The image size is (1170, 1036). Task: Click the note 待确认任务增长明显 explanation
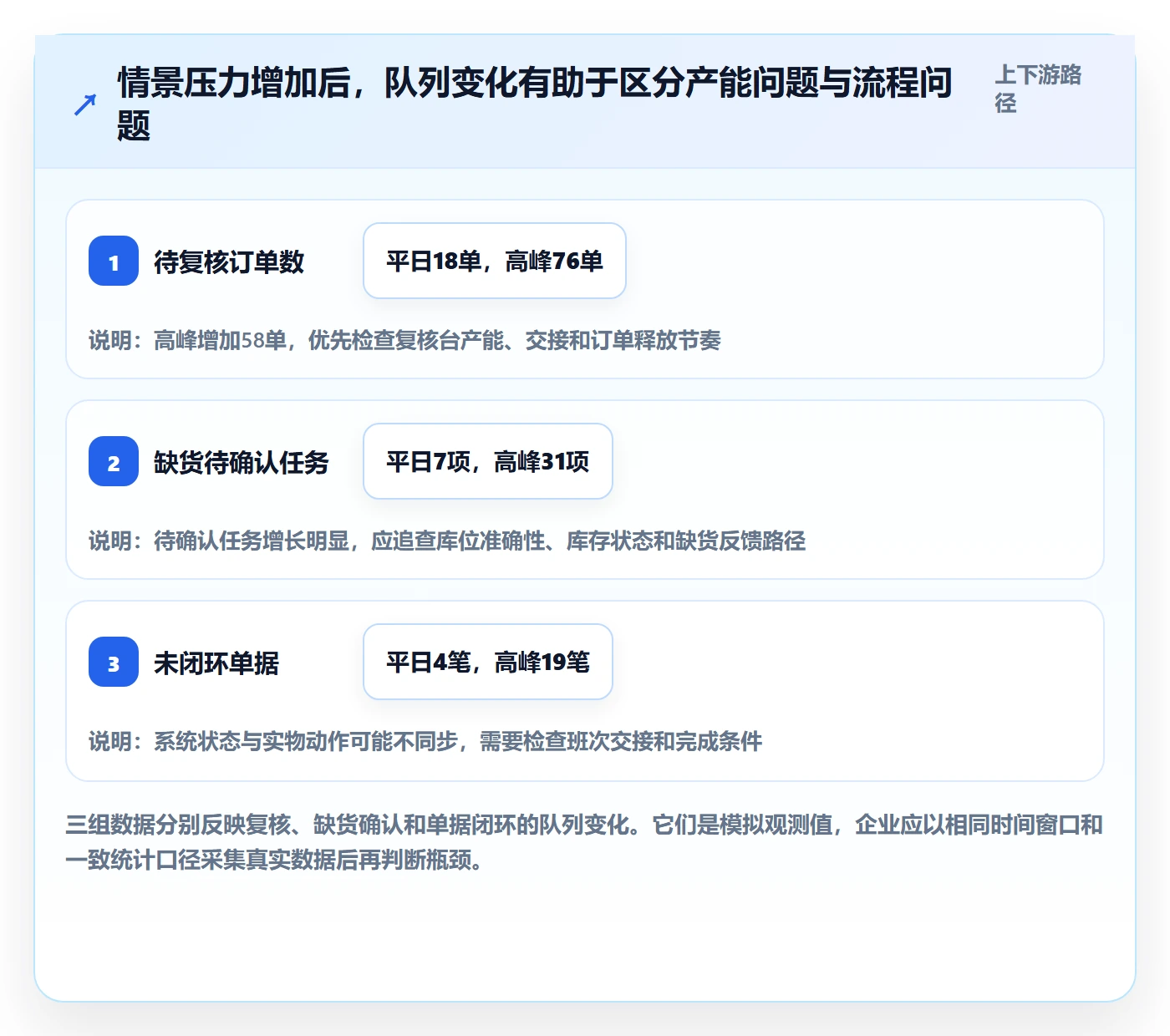[x=447, y=541]
